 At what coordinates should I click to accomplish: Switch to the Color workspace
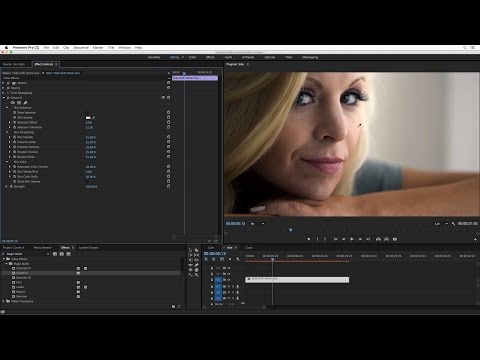coord(193,57)
